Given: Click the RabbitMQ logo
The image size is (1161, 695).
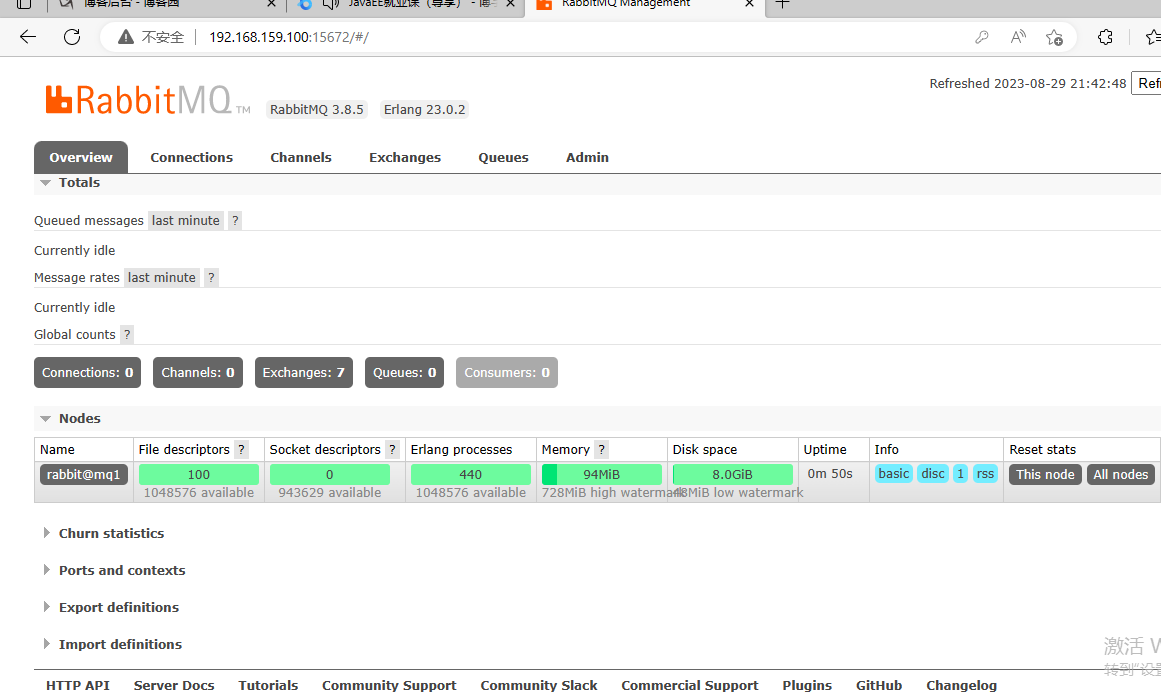Looking at the screenshot, I should click(147, 100).
